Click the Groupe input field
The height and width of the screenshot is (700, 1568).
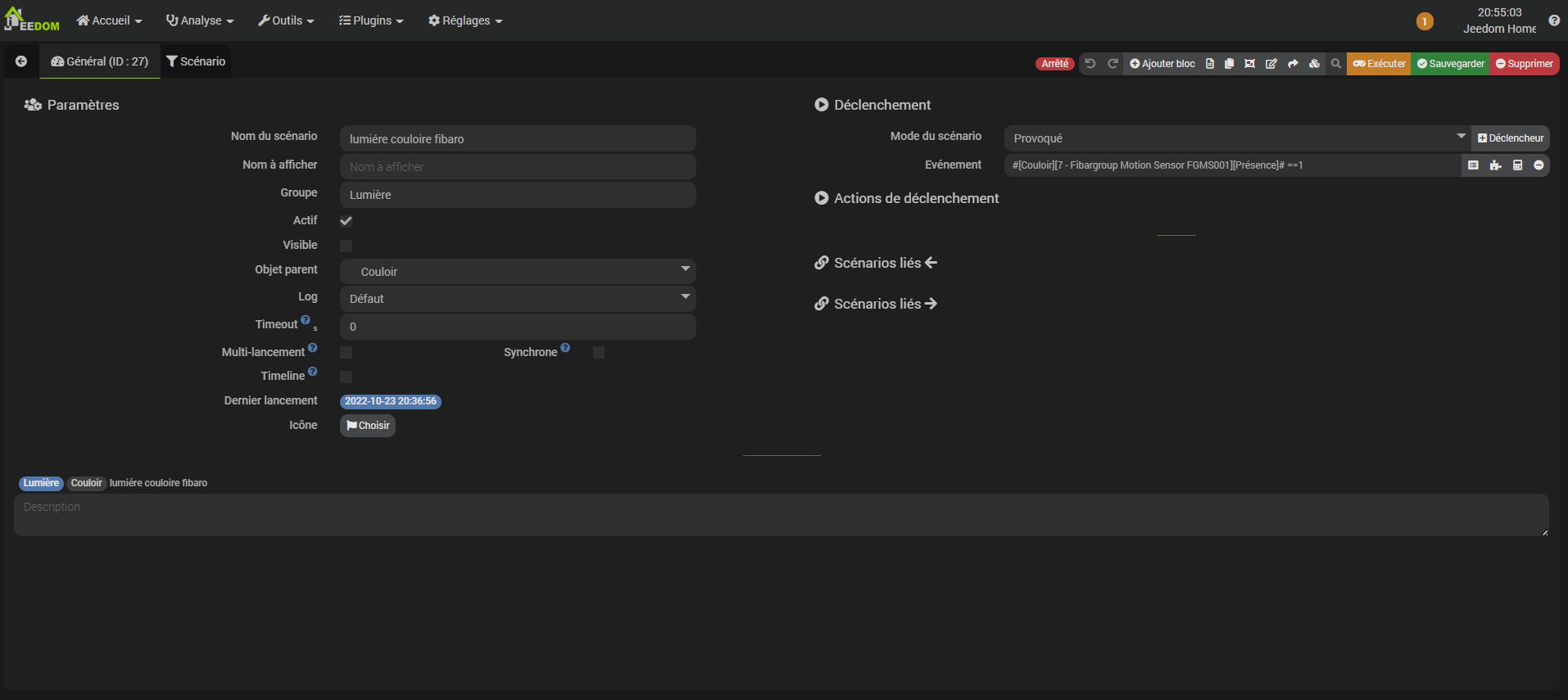pos(518,195)
